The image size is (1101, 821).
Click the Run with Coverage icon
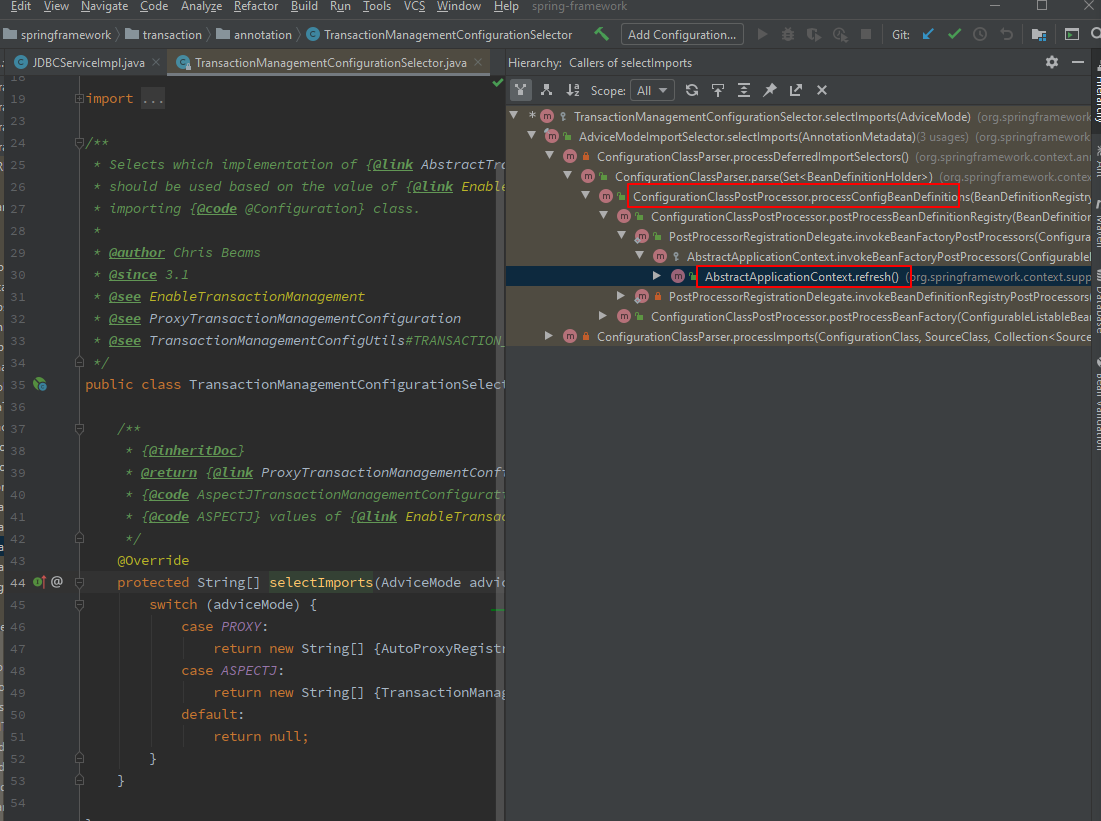pos(814,34)
